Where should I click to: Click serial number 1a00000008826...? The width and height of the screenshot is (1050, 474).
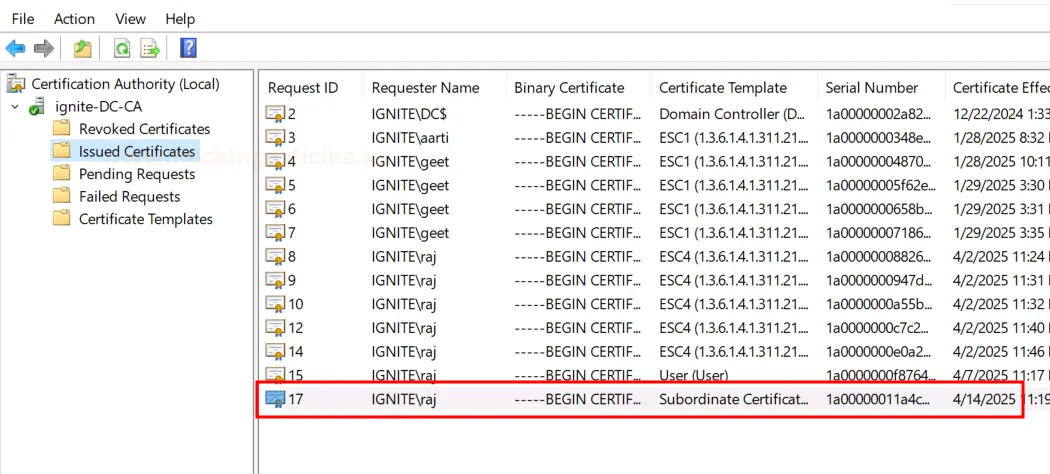tap(879, 256)
